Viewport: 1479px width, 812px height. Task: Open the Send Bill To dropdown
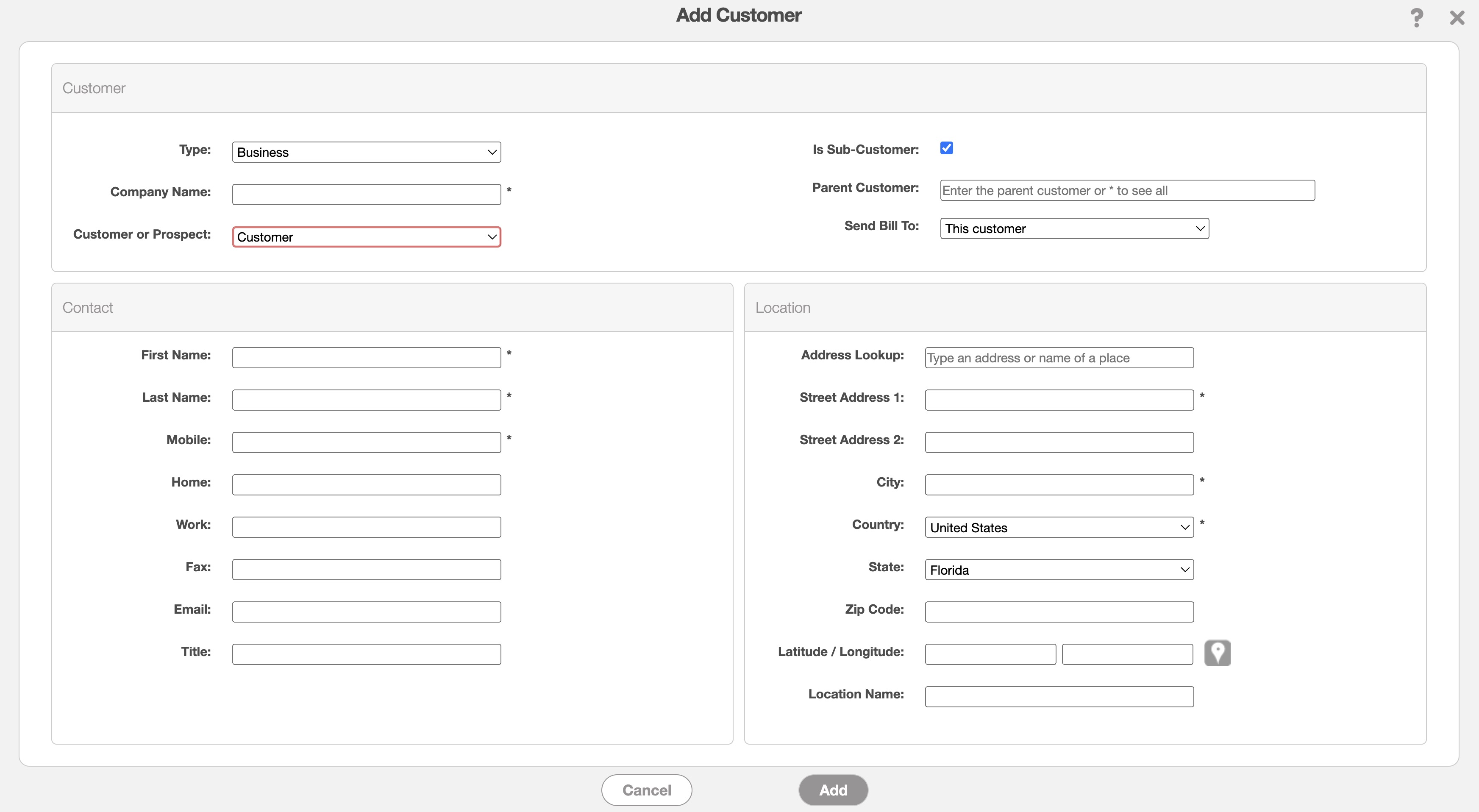coord(1074,228)
